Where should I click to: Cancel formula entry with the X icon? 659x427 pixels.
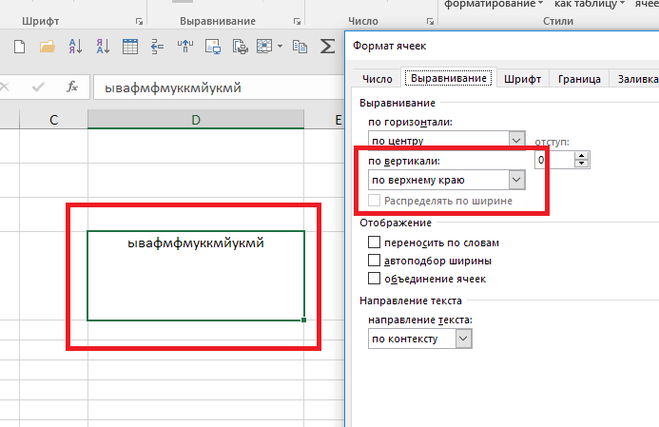[4, 87]
